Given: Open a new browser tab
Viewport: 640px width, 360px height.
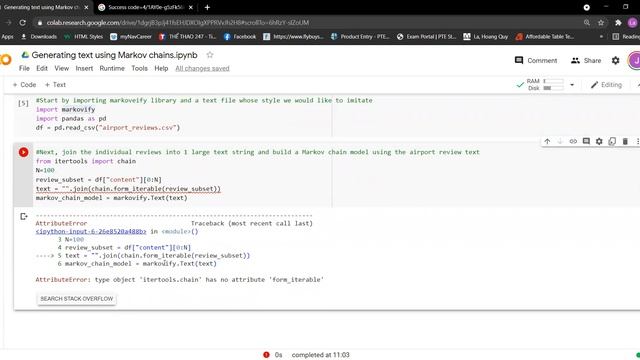Looking at the screenshot, I should 207,7.
